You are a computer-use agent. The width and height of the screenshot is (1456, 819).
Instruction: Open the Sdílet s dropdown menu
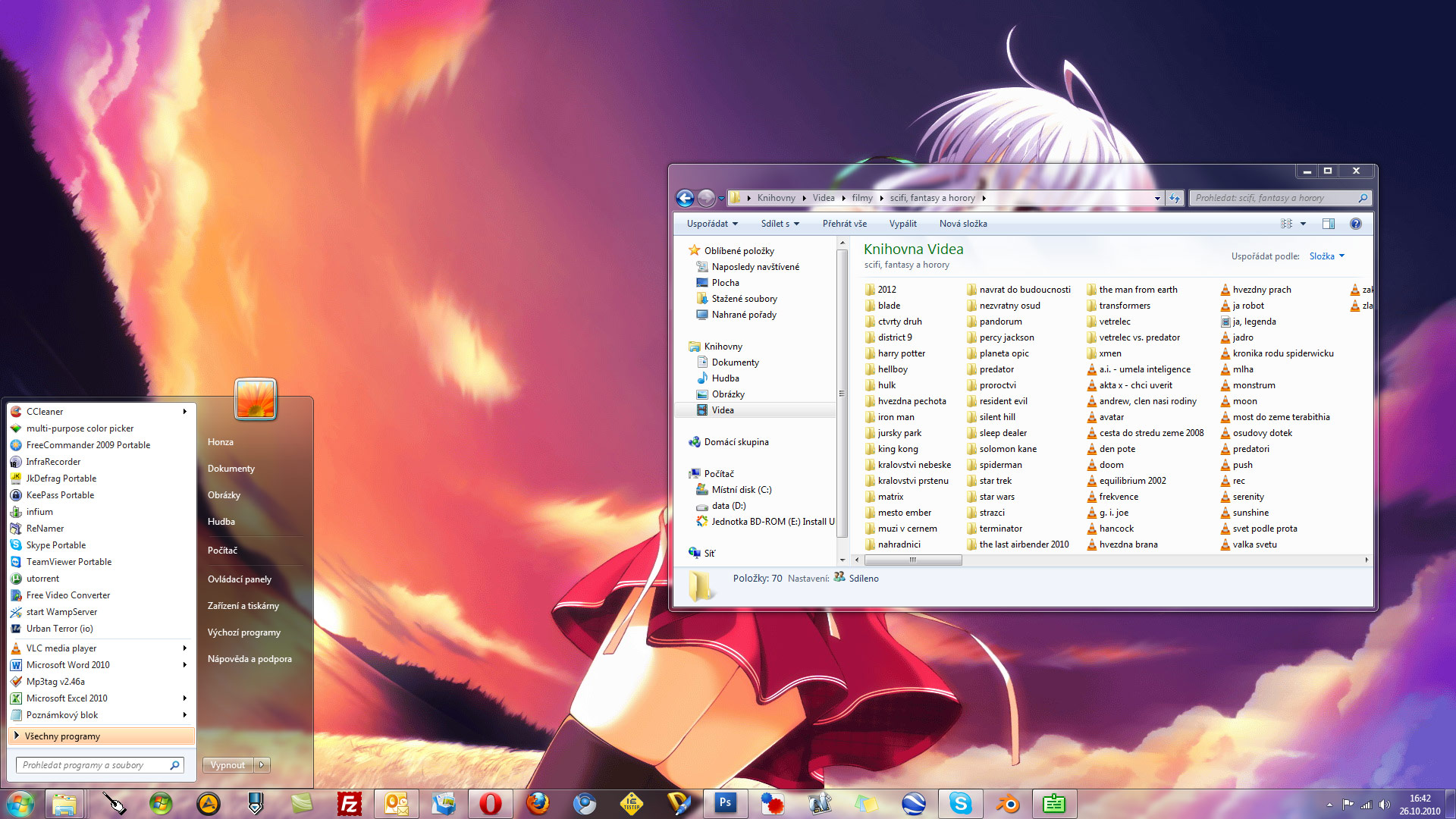[780, 224]
